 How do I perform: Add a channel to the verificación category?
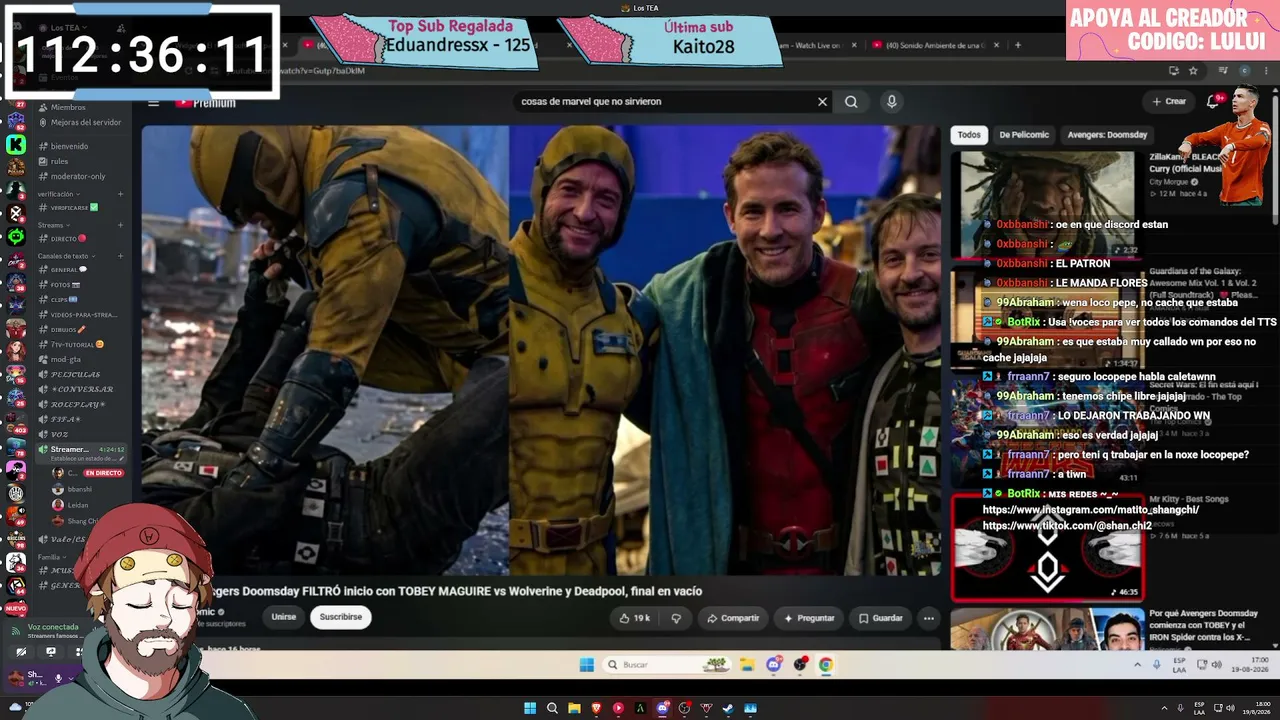(120, 194)
